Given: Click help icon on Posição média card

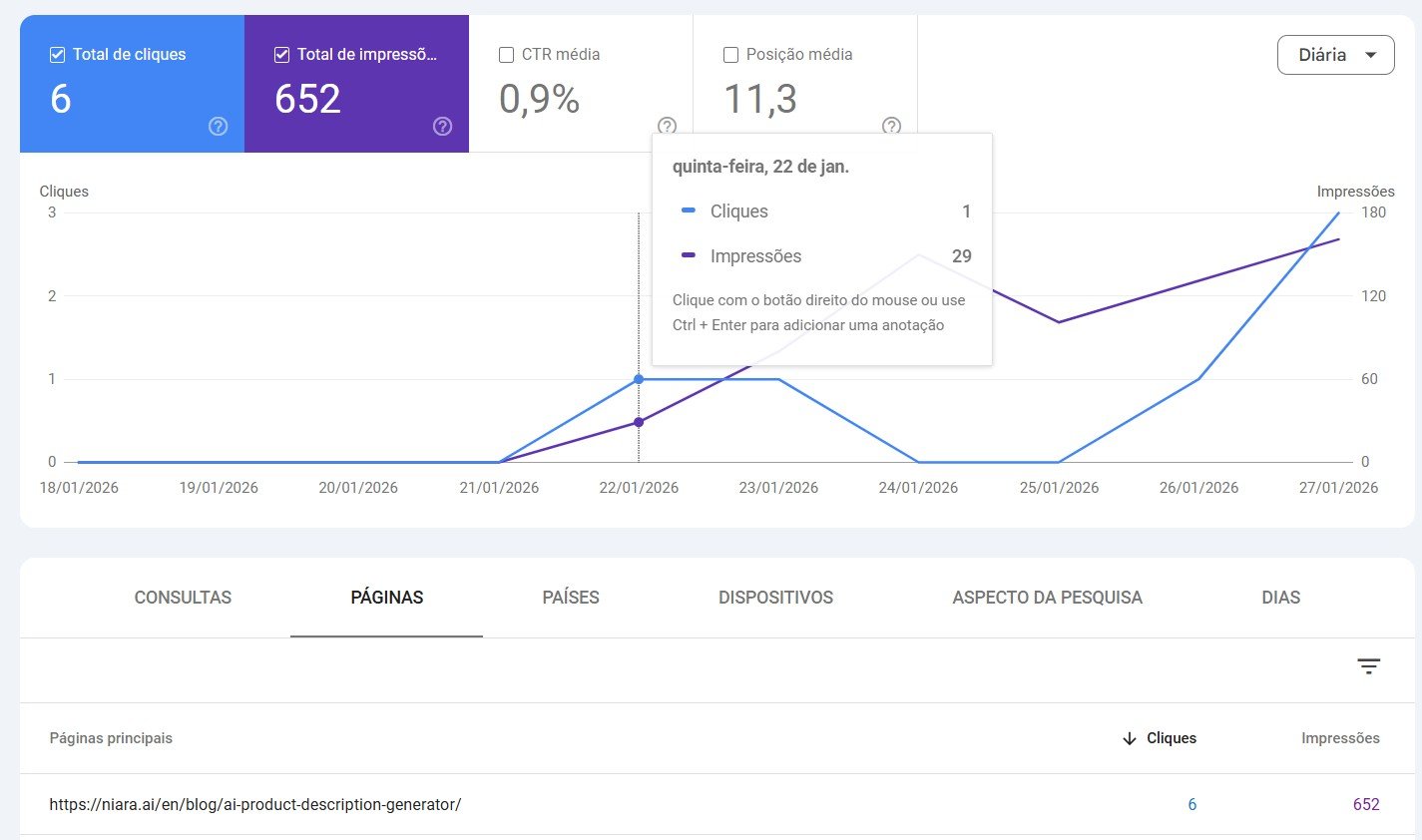Looking at the screenshot, I should pyautogui.click(x=891, y=126).
